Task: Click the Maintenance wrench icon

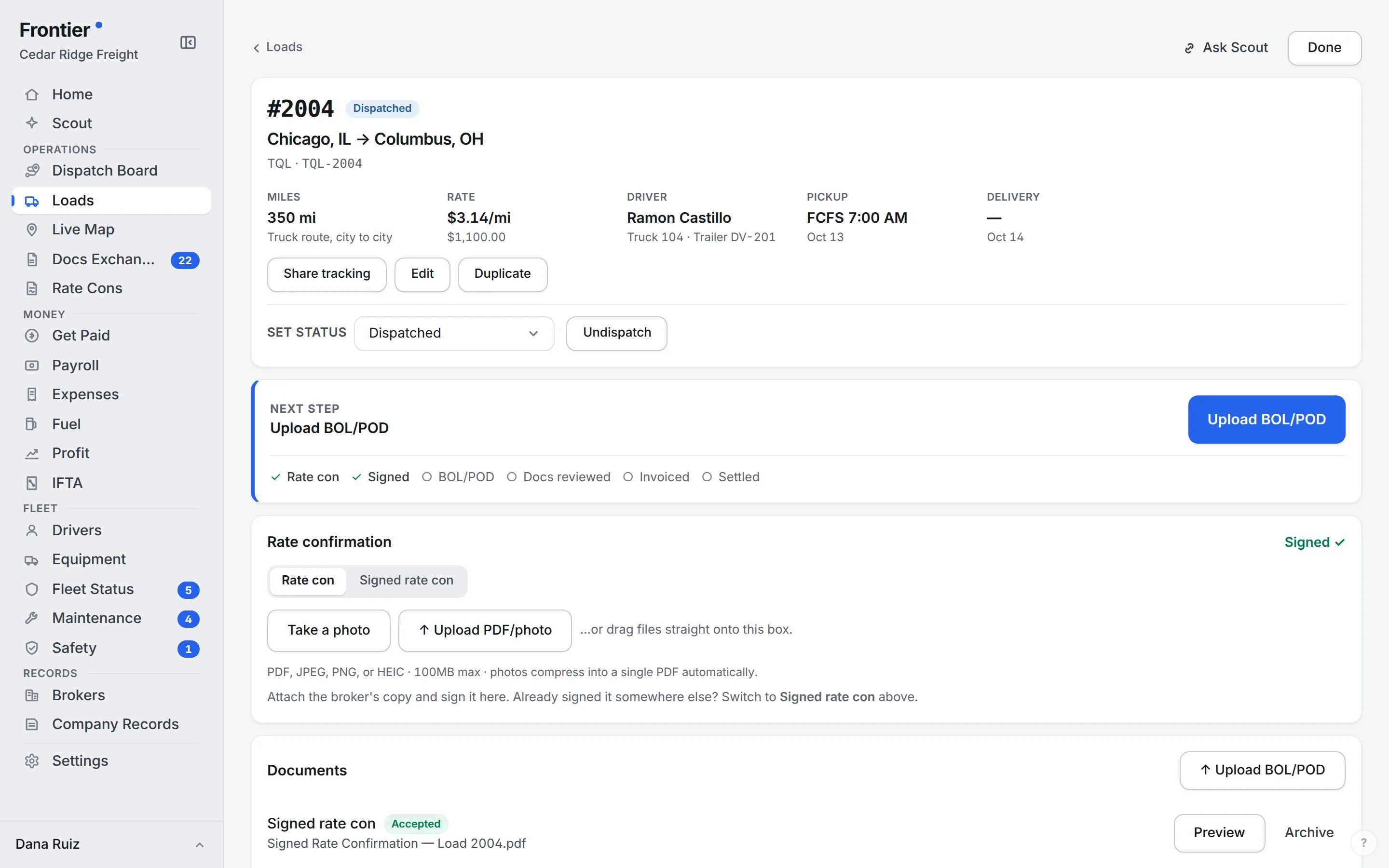Action: 31,618
